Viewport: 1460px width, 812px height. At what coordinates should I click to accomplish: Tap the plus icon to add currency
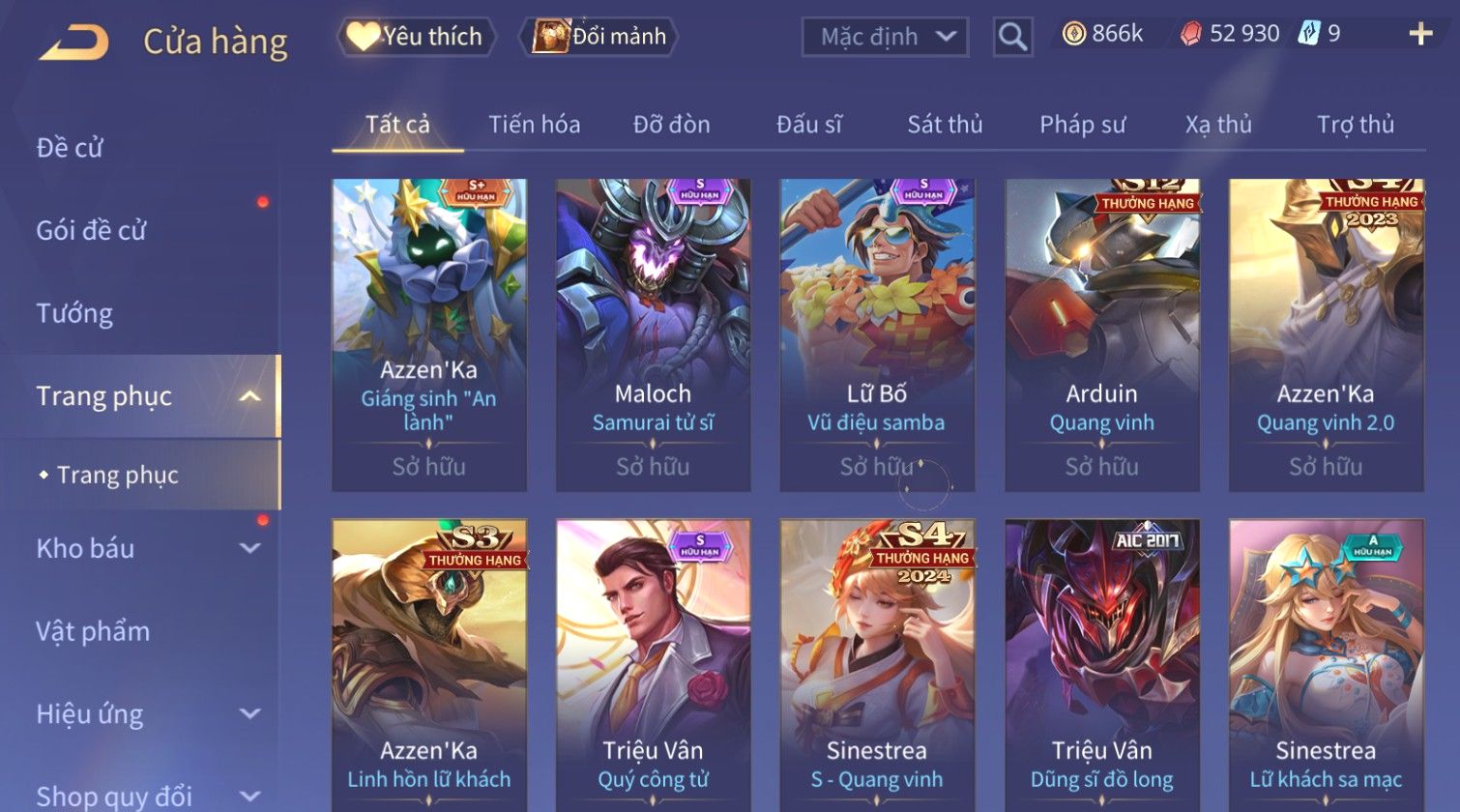click(1420, 35)
